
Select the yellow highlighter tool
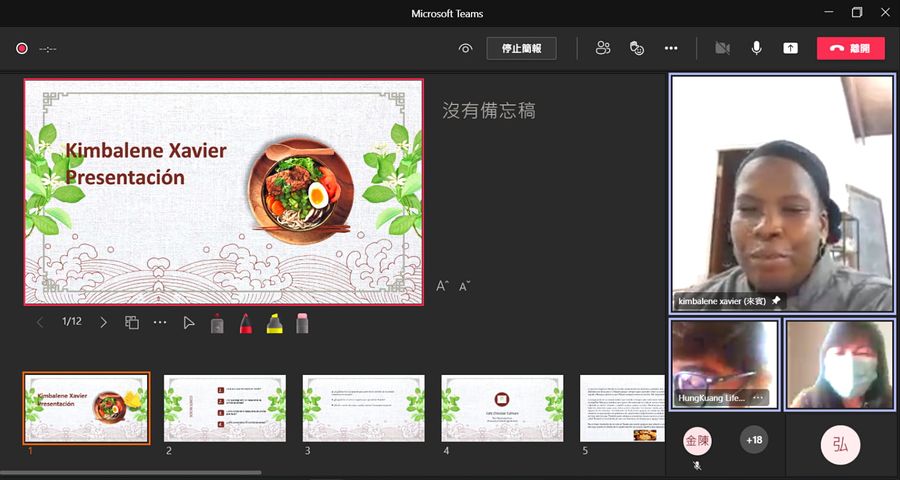274,323
